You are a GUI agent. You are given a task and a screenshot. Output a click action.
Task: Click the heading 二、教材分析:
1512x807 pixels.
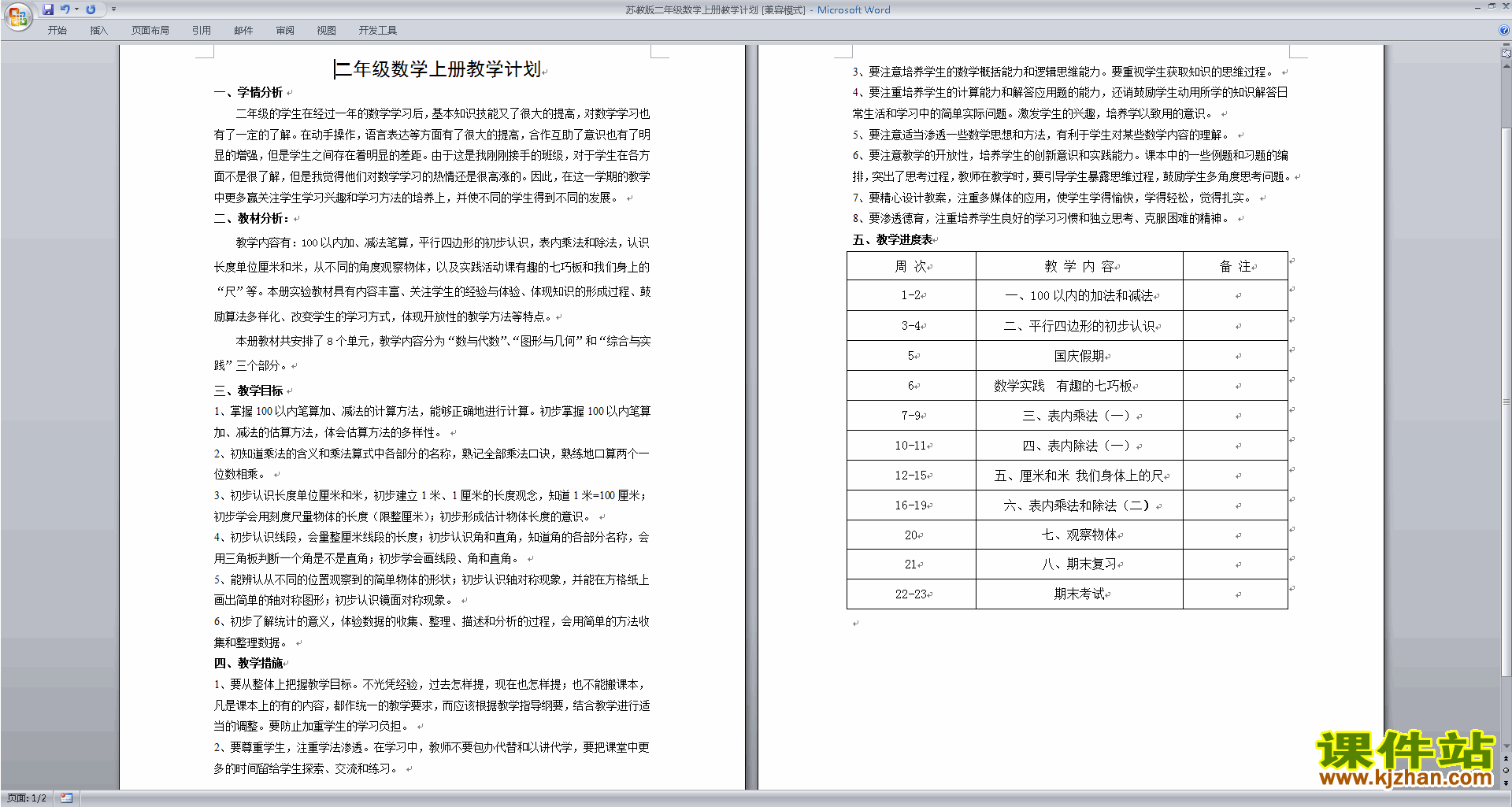(252, 218)
